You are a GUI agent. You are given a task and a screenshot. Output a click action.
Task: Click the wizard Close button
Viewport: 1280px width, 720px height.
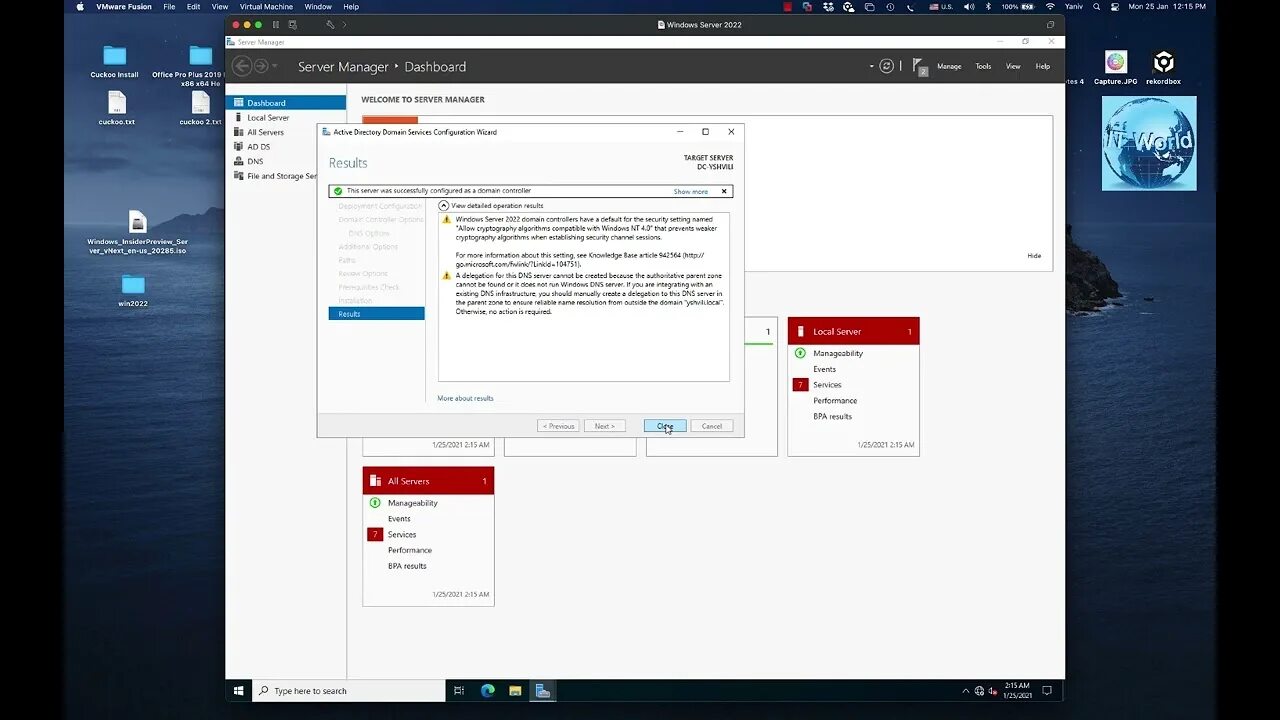click(665, 426)
